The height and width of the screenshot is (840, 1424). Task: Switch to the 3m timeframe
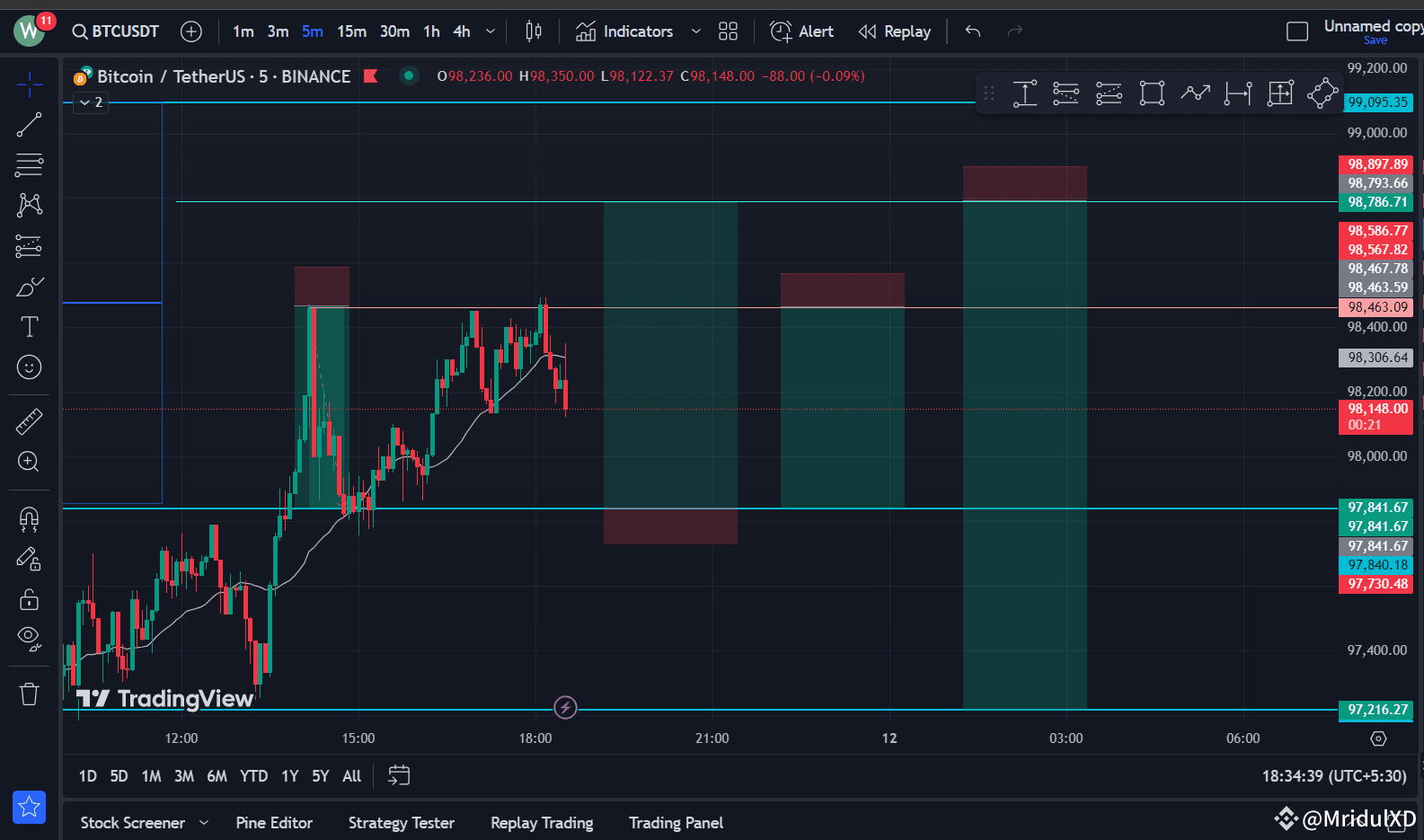pyautogui.click(x=278, y=31)
